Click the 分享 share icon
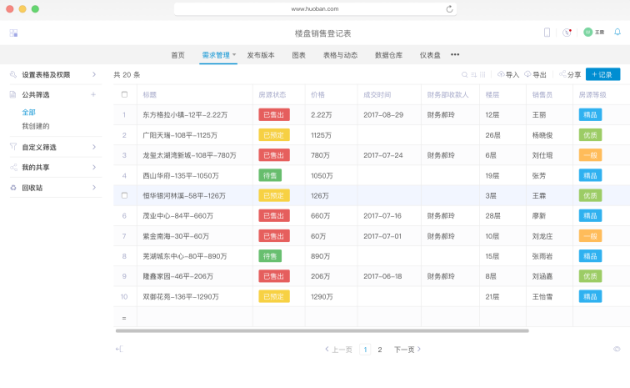Screen dimensions: 630x388 coord(562,74)
